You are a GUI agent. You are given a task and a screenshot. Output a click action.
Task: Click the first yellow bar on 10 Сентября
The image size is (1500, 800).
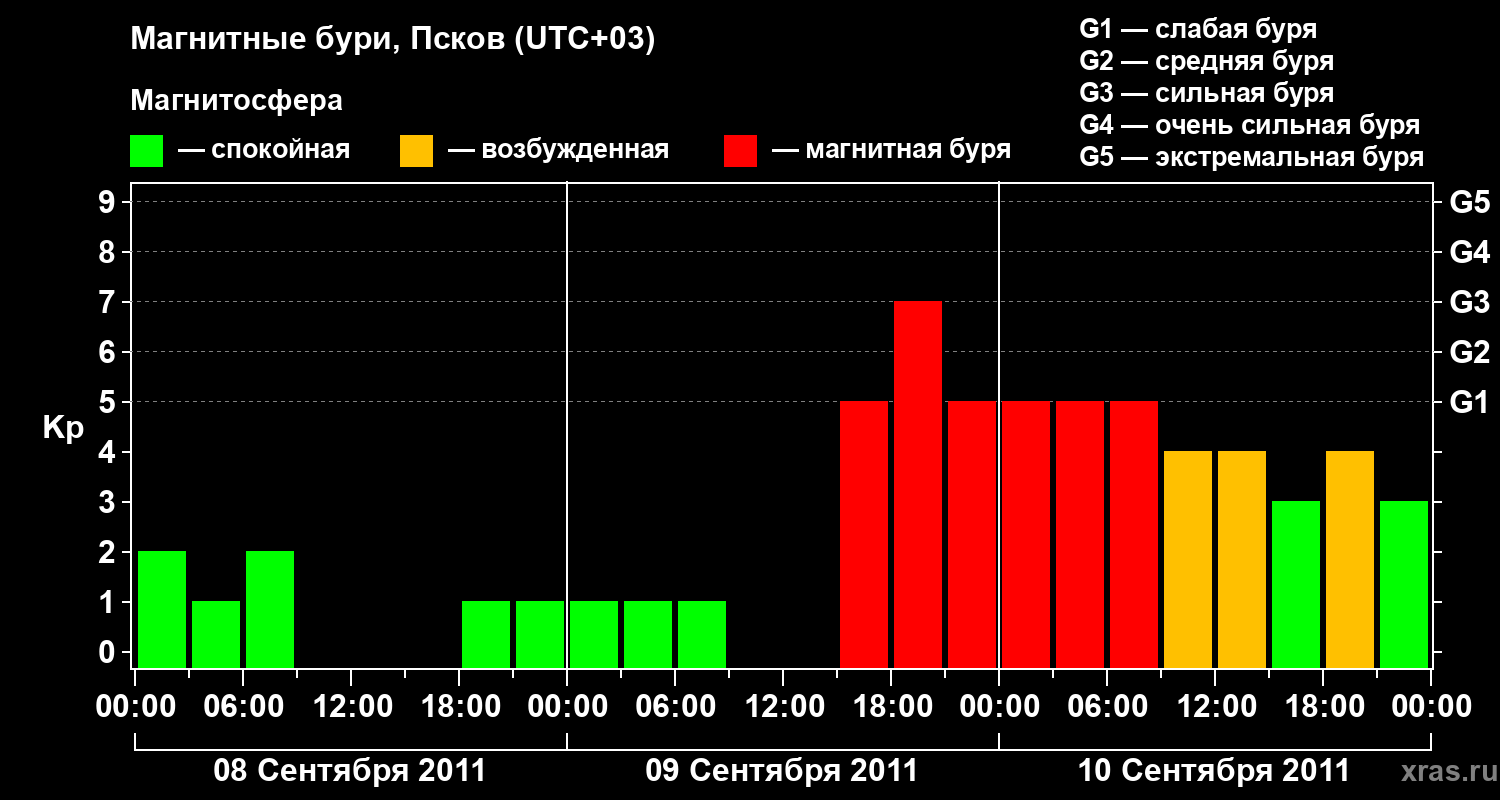click(1188, 559)
